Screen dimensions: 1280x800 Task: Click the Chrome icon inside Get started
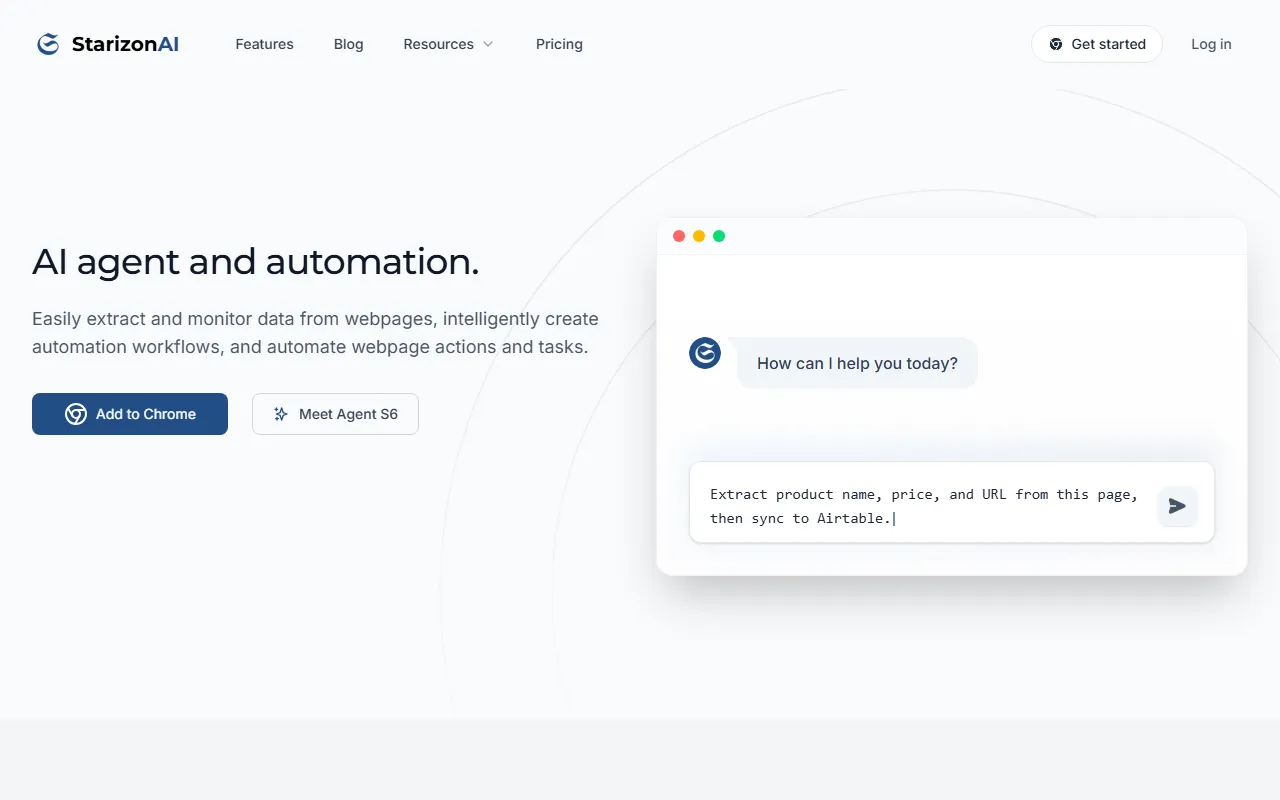pos(1056,44)
